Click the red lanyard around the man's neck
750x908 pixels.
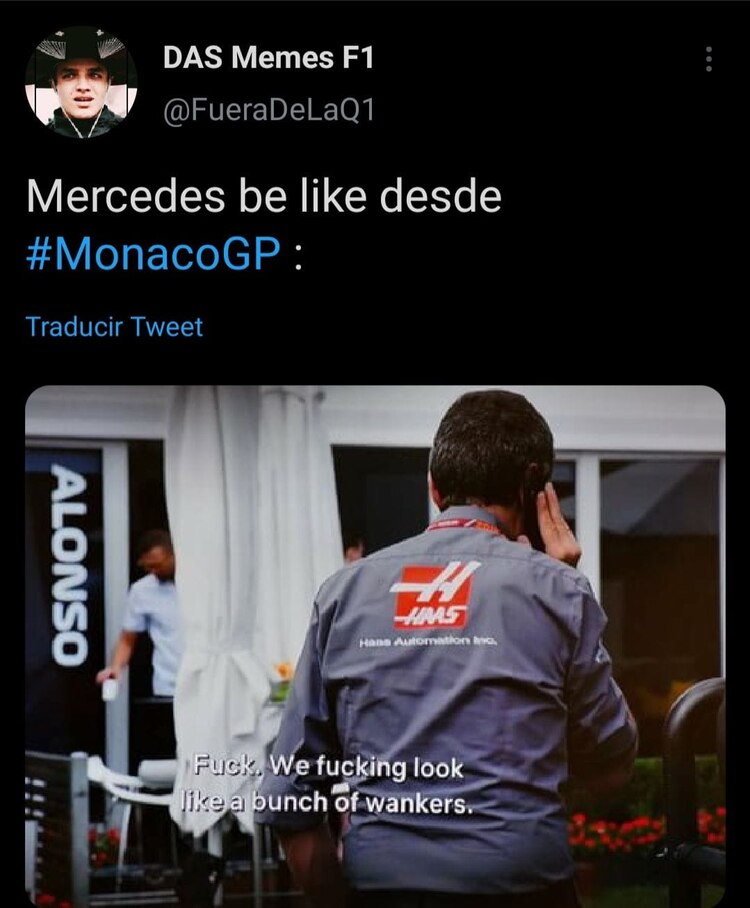463,526
